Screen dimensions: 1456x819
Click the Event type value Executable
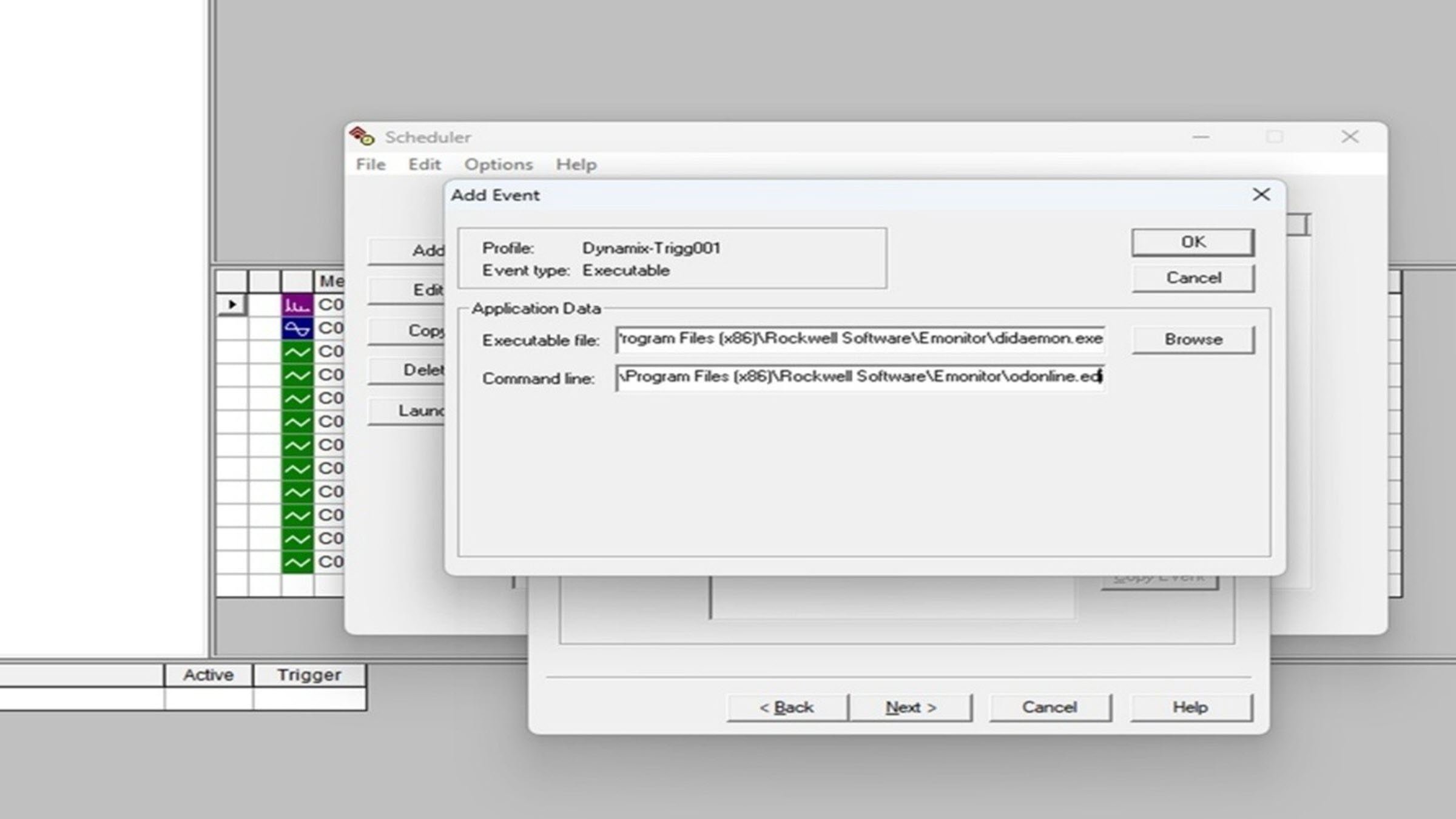tap(626, 271)
